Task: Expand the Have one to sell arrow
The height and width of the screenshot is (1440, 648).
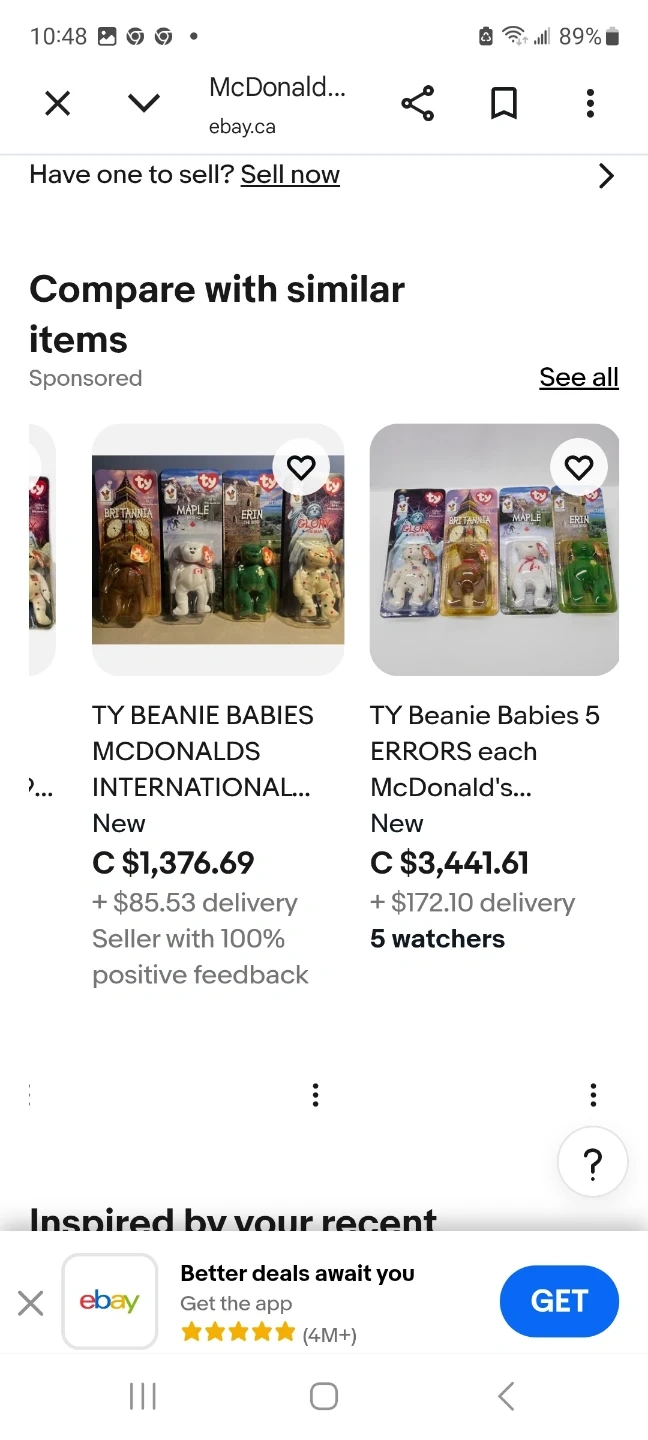Action: point(605,176)
